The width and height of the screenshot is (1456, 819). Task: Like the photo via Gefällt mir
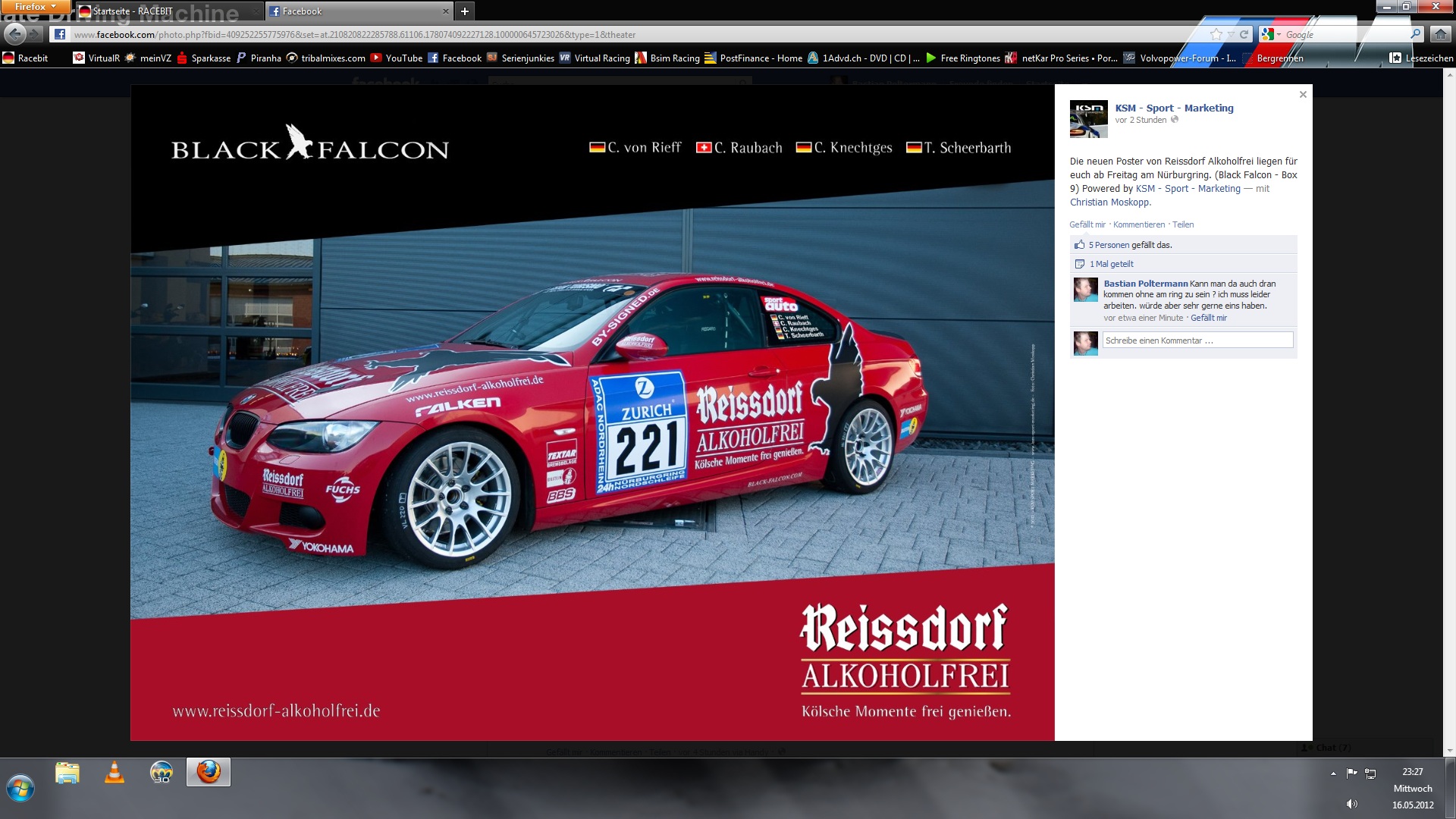pyautogui.click(x=1087, y=224)
